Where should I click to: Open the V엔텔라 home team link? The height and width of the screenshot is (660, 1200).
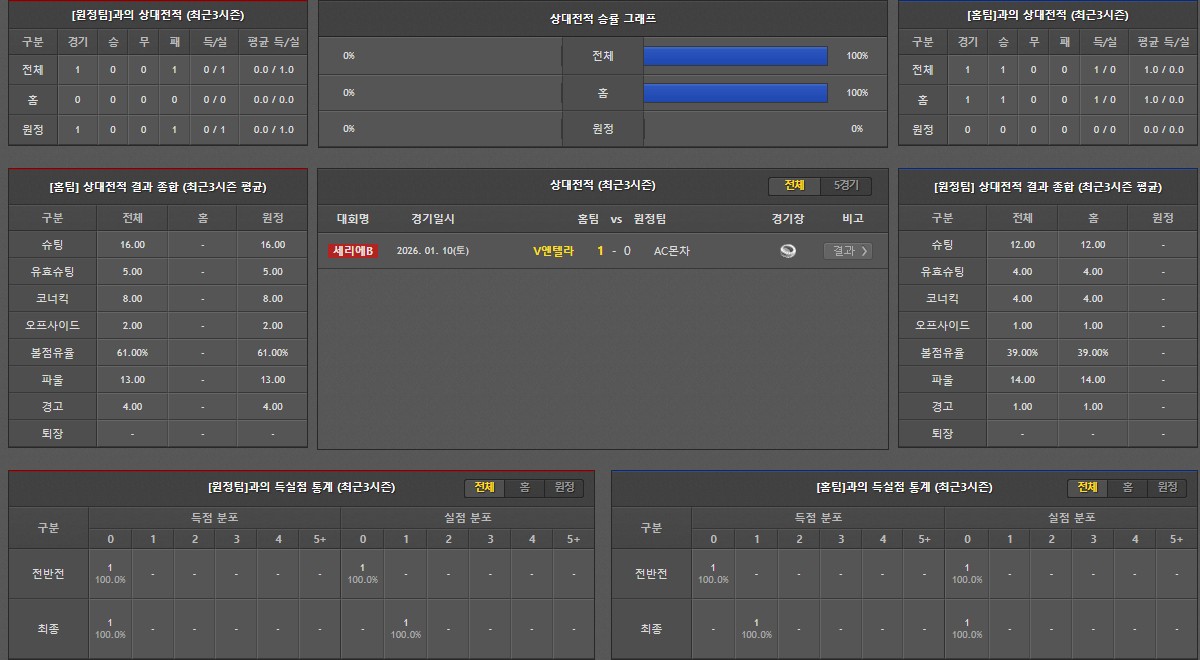coord(553,251)
